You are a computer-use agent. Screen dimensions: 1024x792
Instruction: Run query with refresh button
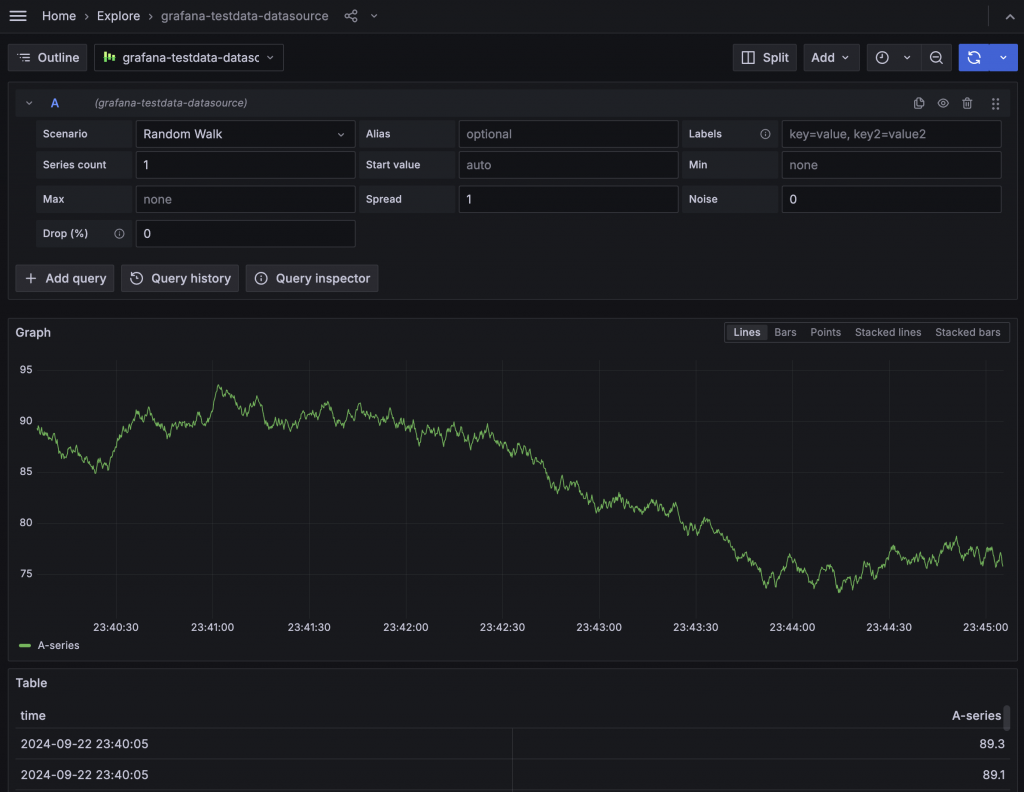click(974, 57)
